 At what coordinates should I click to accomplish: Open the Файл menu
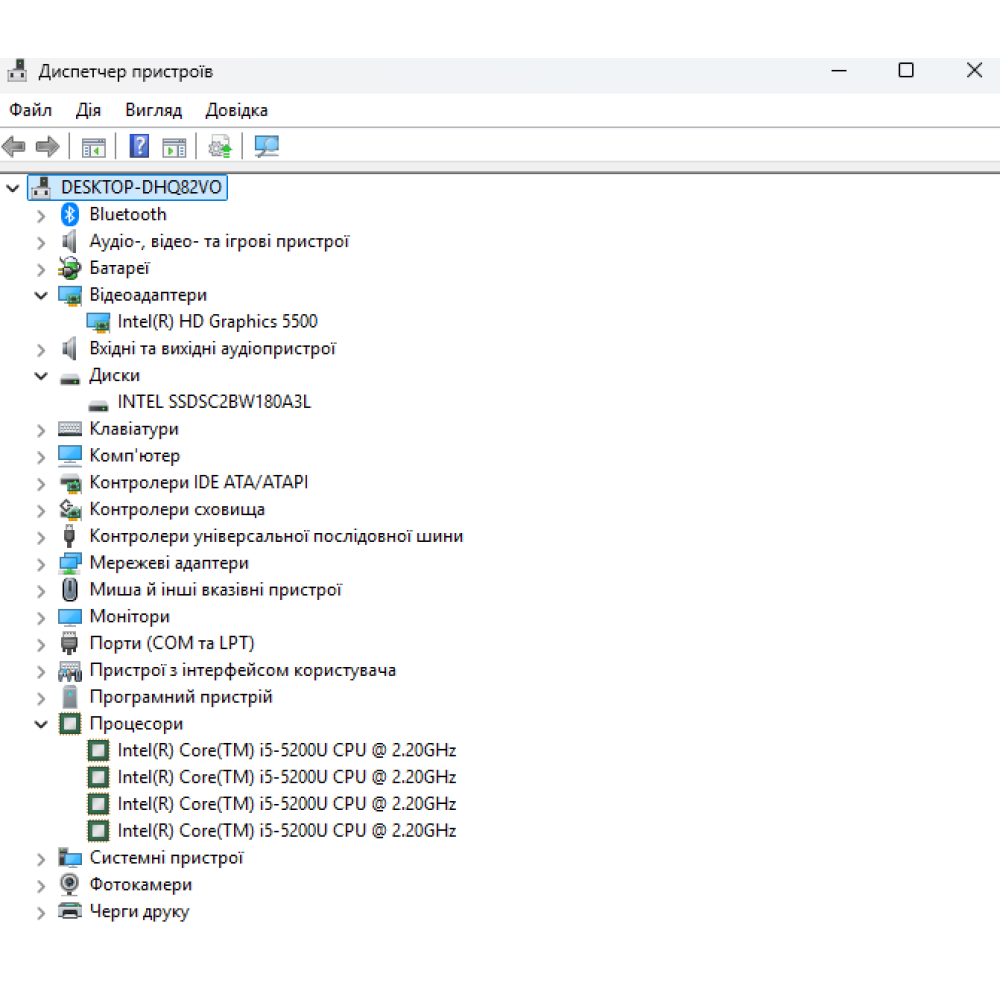coord(31,110)
